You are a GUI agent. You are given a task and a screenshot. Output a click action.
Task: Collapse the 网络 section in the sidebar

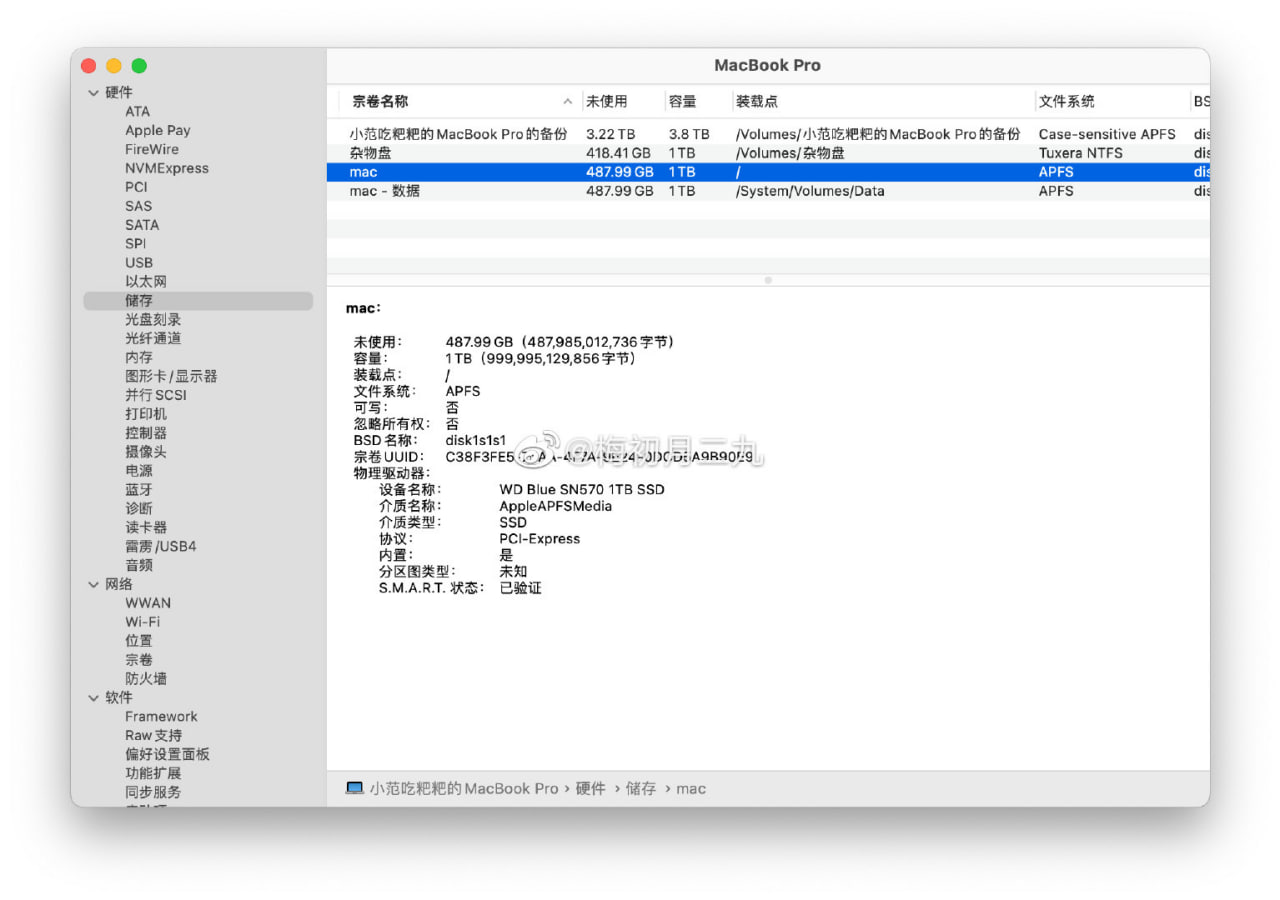tap(94, 585)
